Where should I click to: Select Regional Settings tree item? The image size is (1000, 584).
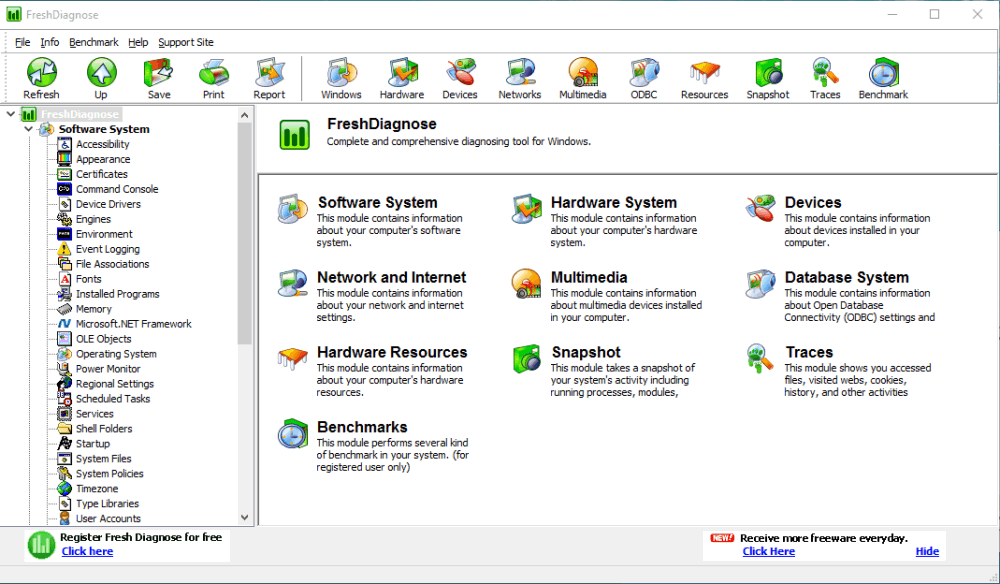click(115, 384)
